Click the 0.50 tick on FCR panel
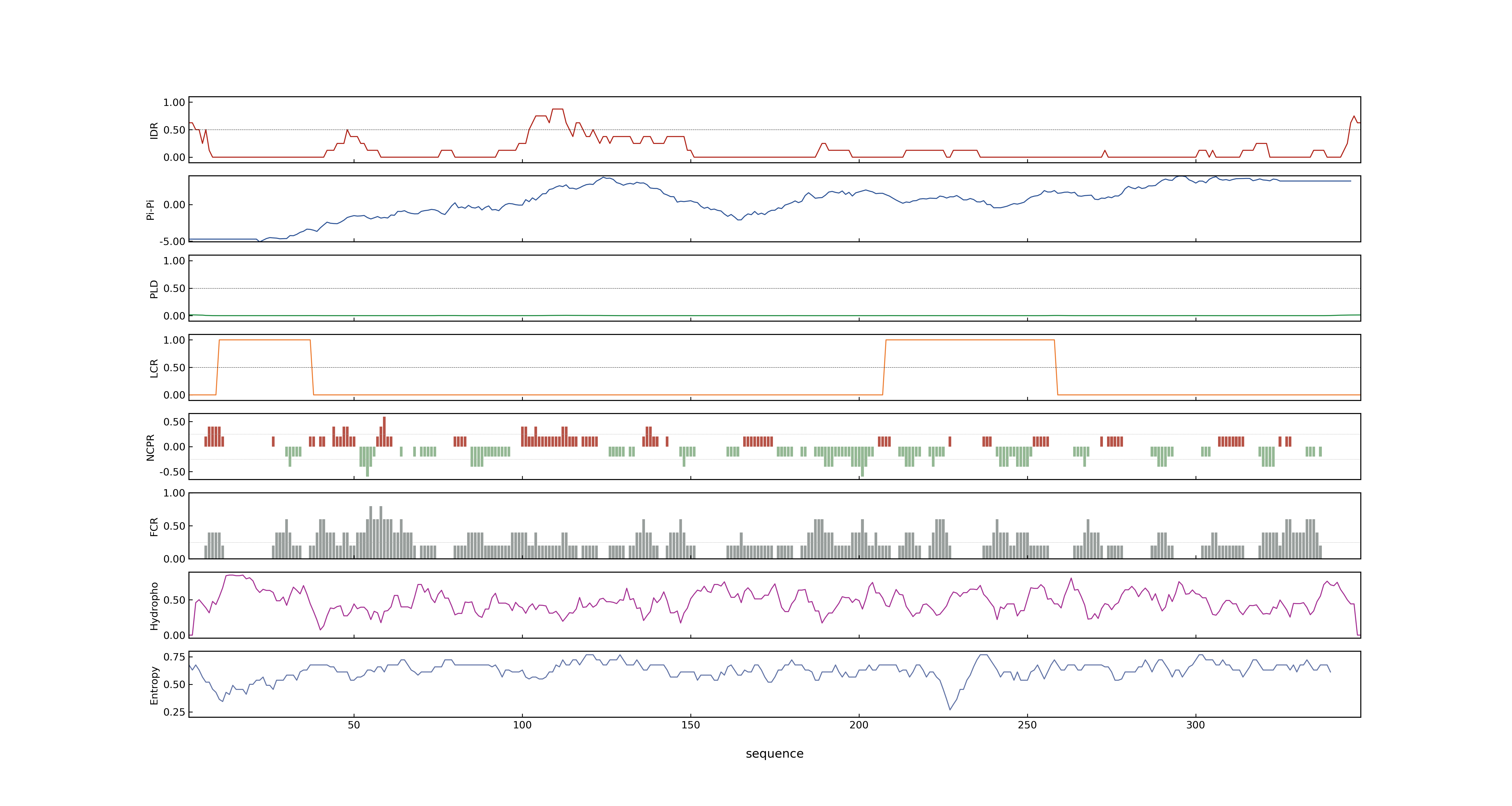The image size is (1512, 806). 174,526
